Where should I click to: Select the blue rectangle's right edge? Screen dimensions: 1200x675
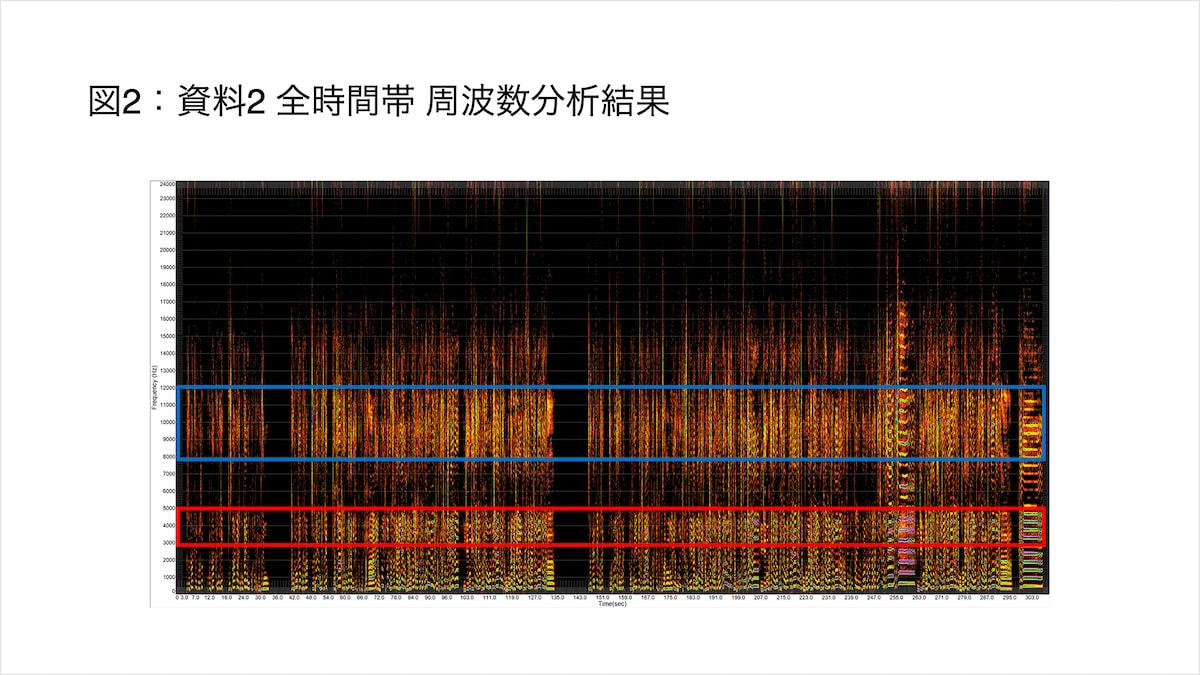point(1043,423)
